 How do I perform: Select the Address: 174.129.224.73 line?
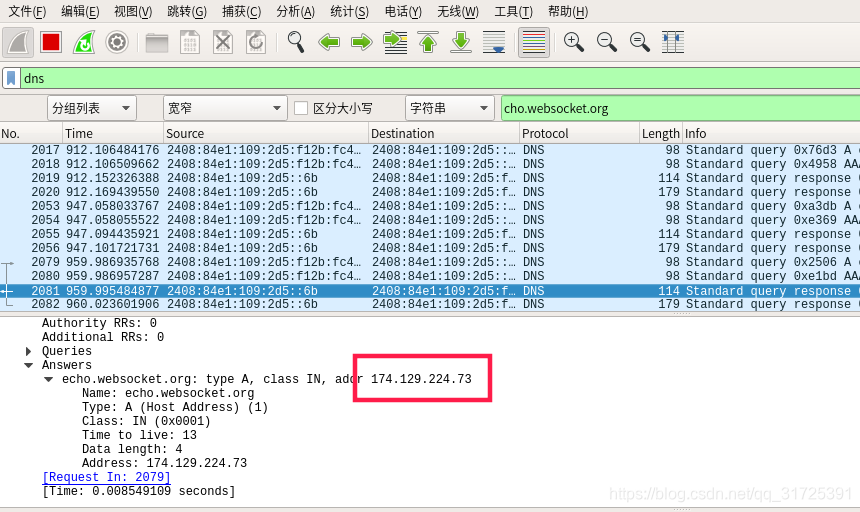click(165, 463)
